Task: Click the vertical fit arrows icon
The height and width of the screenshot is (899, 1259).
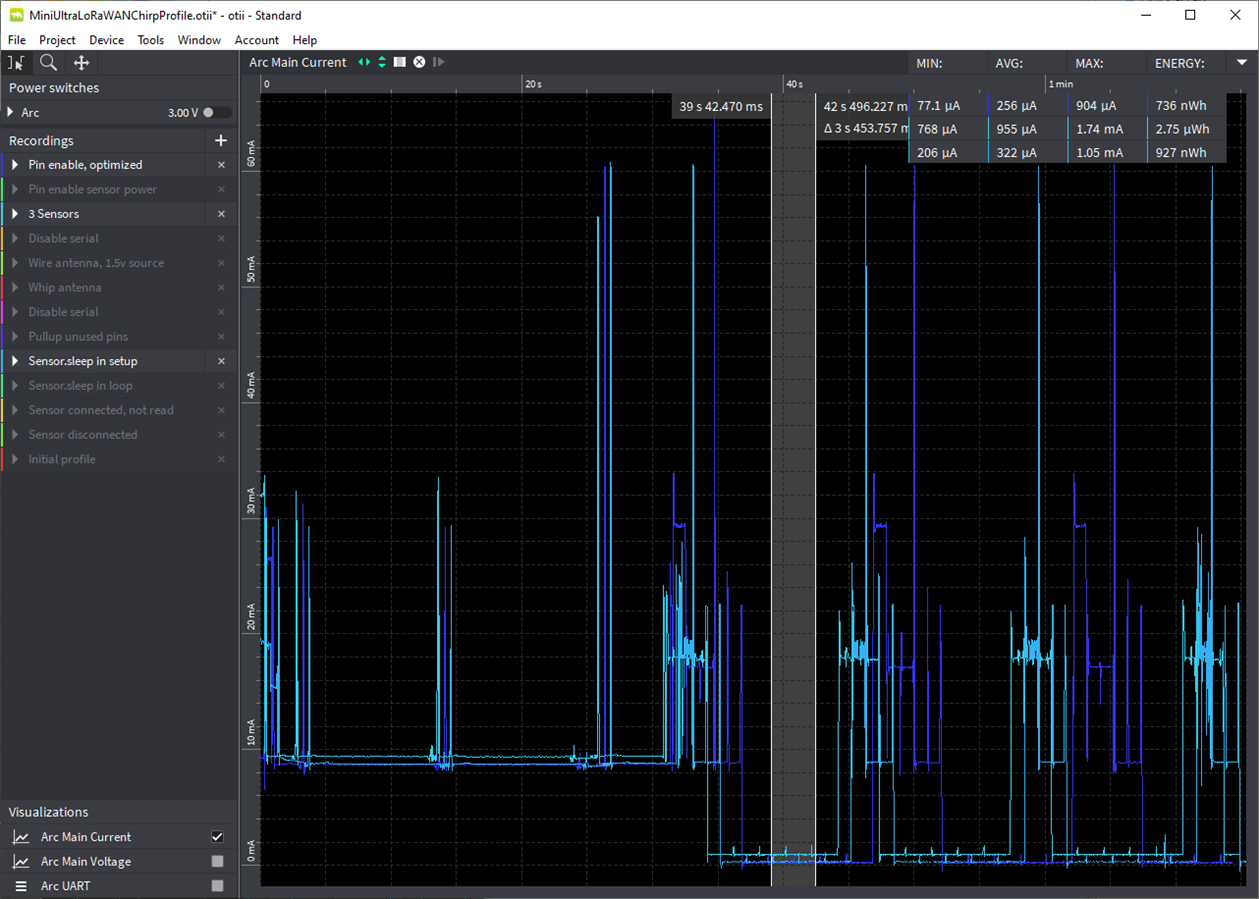Action: pos(382,62)
